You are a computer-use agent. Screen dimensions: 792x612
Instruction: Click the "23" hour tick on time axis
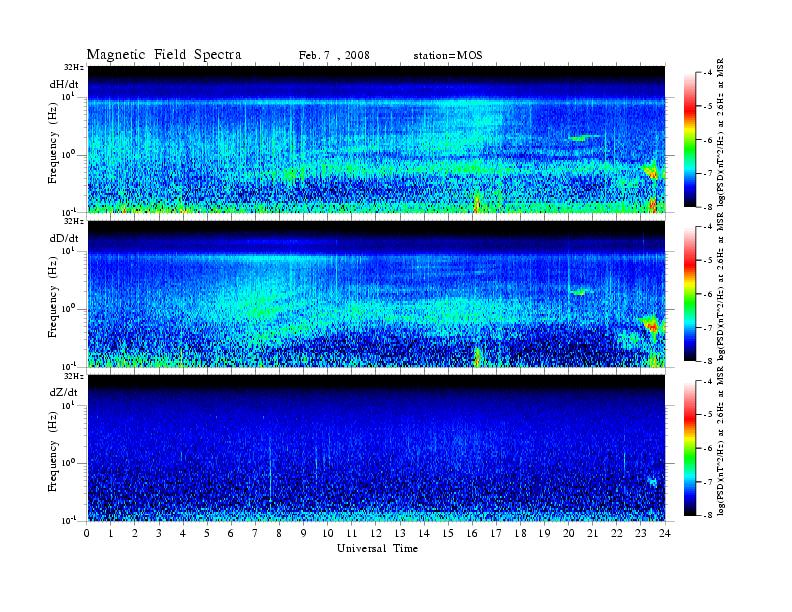click(640, 533)
